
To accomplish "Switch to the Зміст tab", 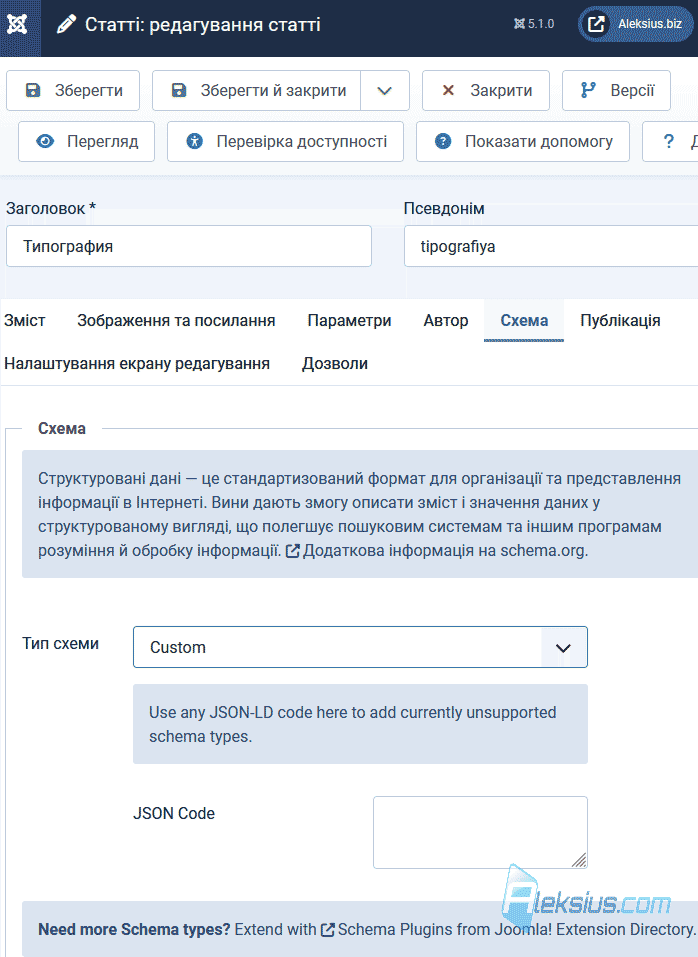I will [24, 320].
